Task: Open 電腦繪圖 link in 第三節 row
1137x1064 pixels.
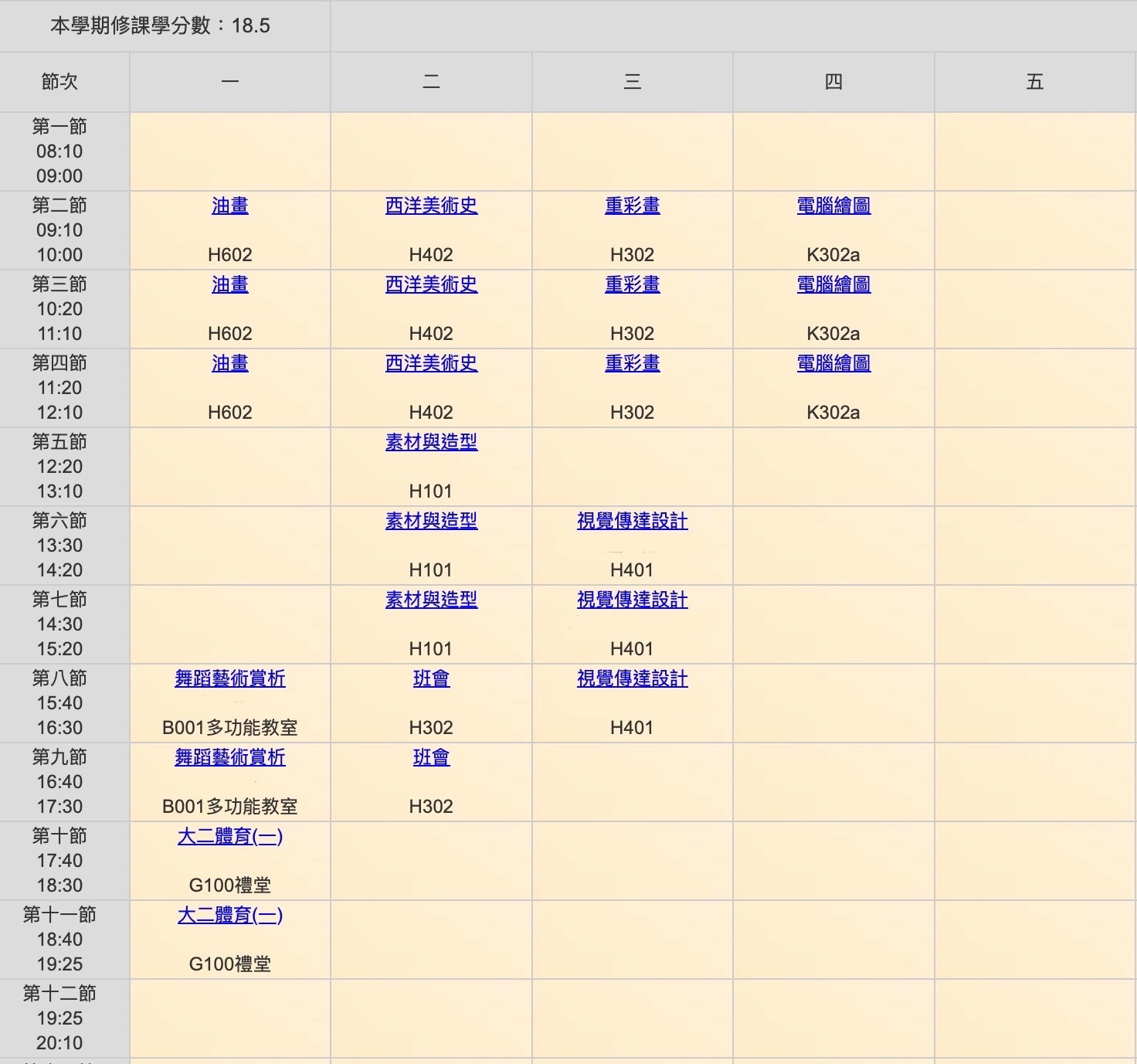Action: tap(833, 284)
